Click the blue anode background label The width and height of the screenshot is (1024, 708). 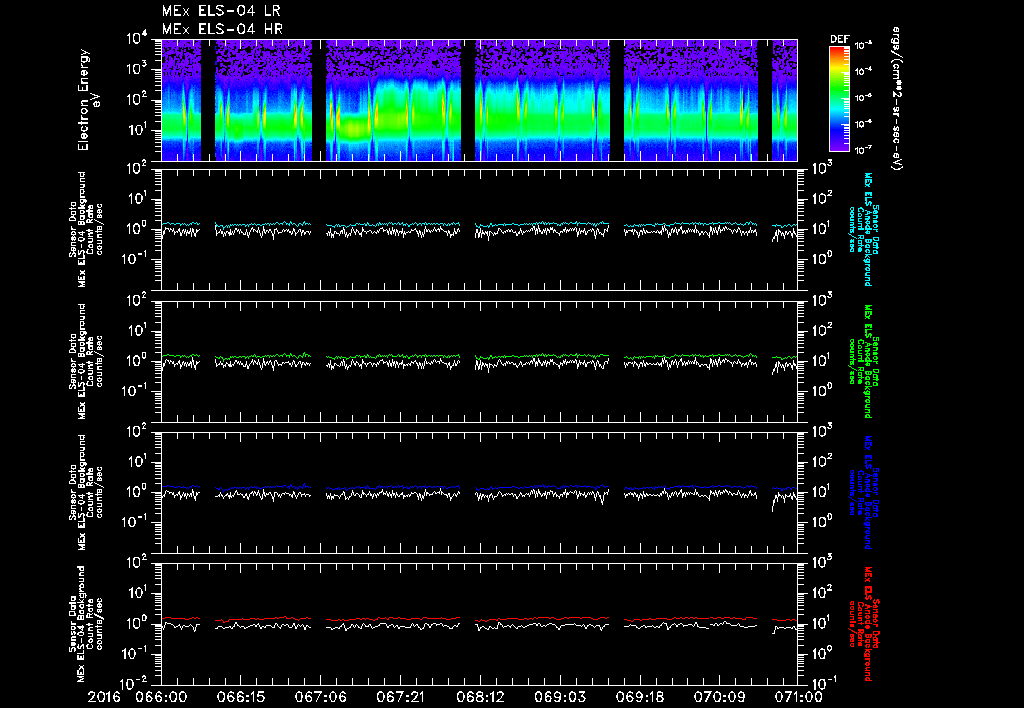click(x=865, y=492)
